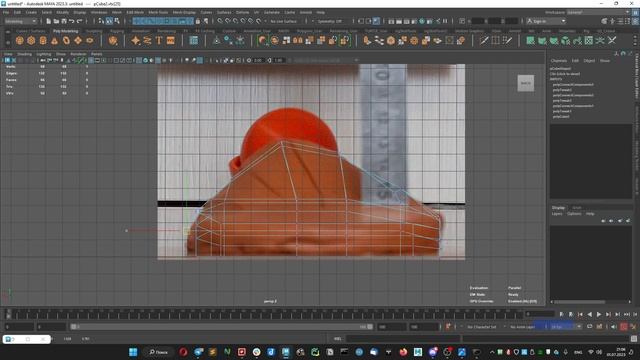
Task: Toggle snap to curves magnet
Action: (x=228, y=21)
